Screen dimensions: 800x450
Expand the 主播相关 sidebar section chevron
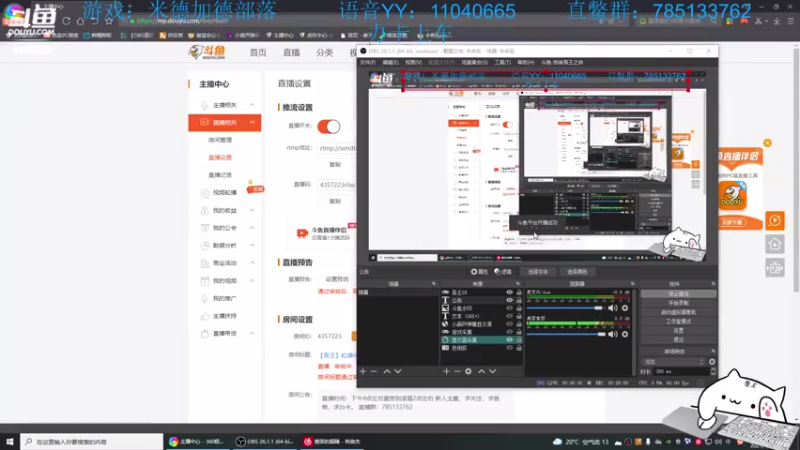(252, 105)
